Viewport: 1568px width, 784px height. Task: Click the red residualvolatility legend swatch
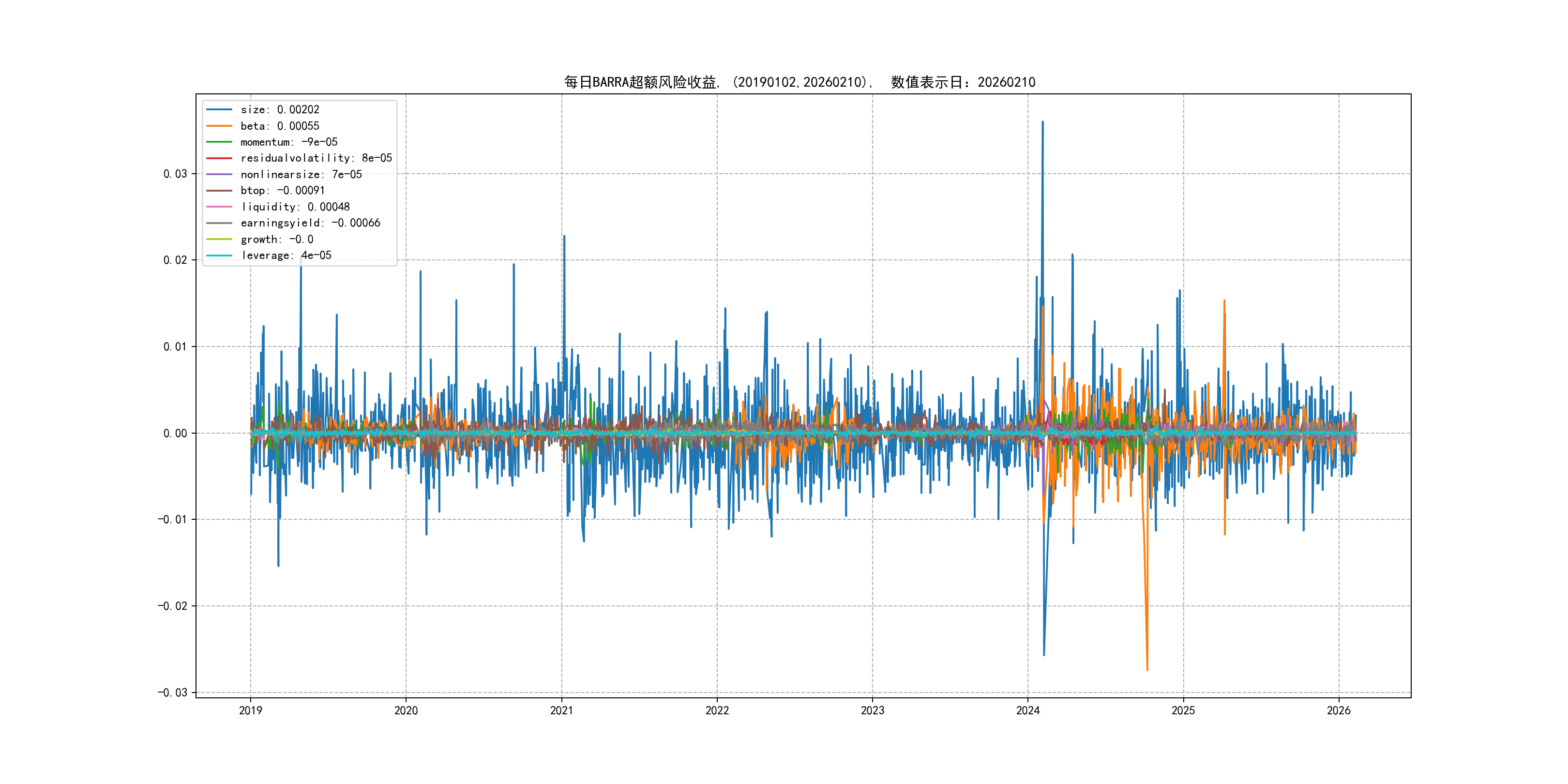219,158
